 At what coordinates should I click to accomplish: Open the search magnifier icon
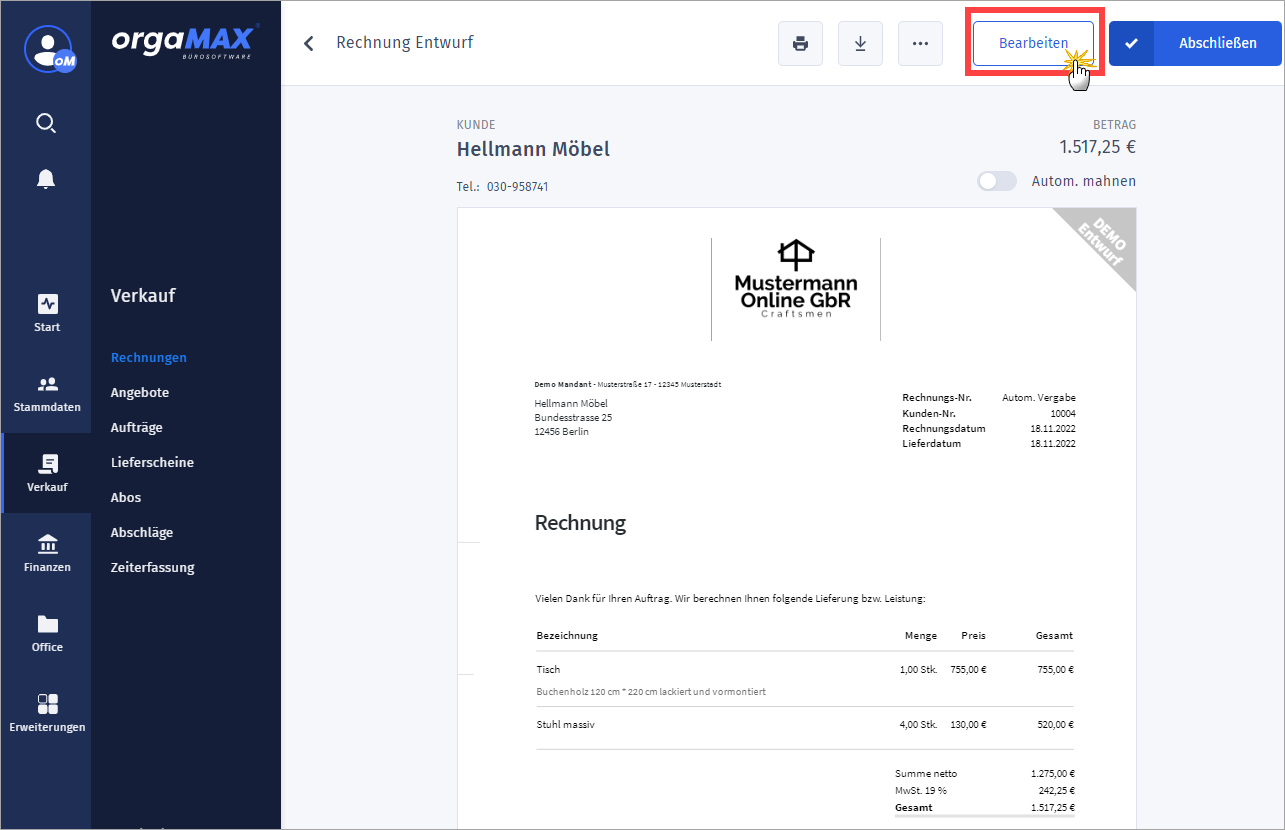click(46, 123)
